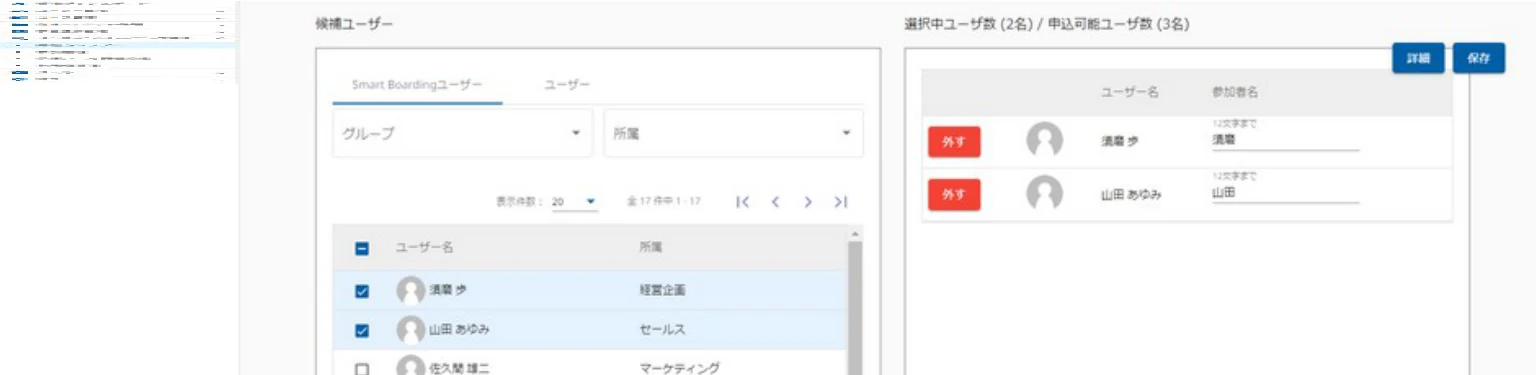The height and width of the screenshot is (375, 1536).
Task: Click 山田 あゆみ avatar in selected users panel
Action: [1044, 193]
